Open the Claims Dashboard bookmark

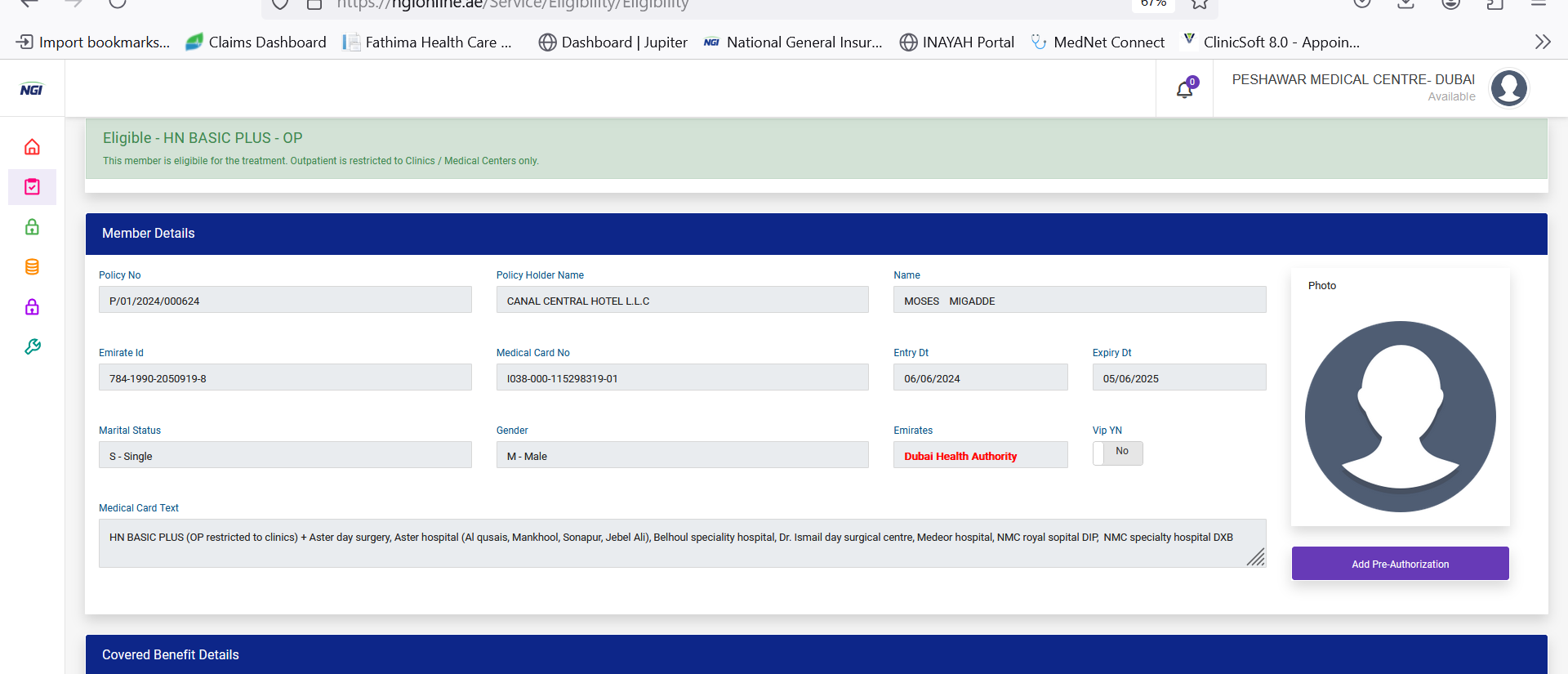click(x=256, y=42)
